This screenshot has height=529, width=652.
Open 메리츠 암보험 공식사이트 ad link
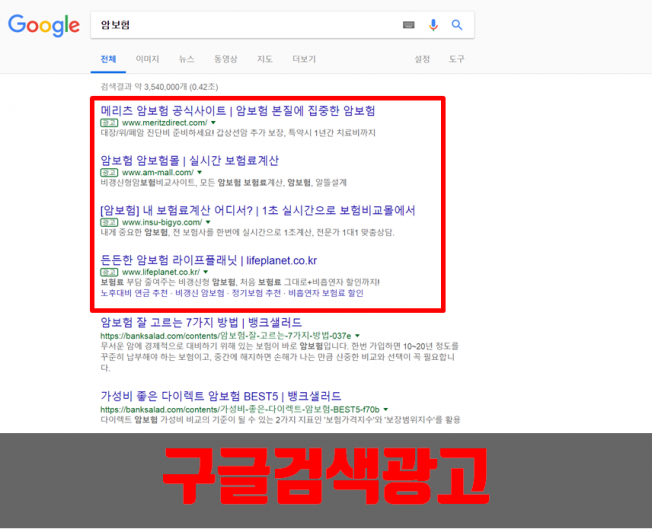(238, 111)
